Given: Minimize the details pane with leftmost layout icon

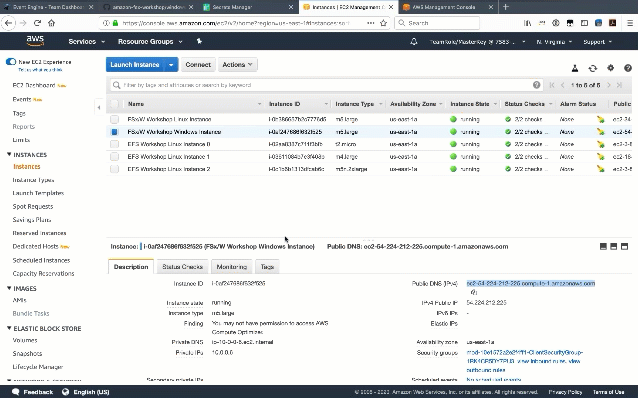Looking at the screenshot, I should [x=603, y=246].
